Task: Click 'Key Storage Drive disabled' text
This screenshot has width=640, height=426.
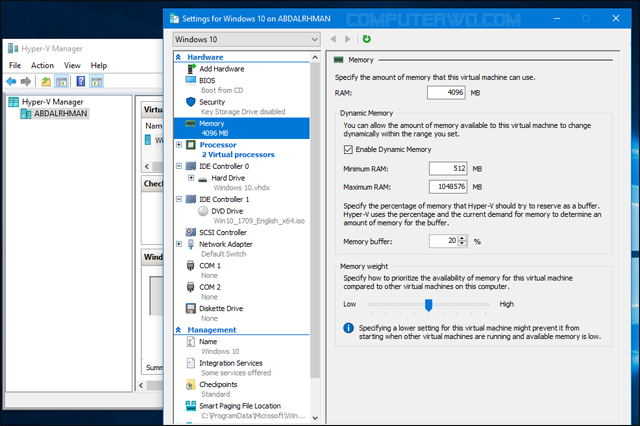Action: 243,111
